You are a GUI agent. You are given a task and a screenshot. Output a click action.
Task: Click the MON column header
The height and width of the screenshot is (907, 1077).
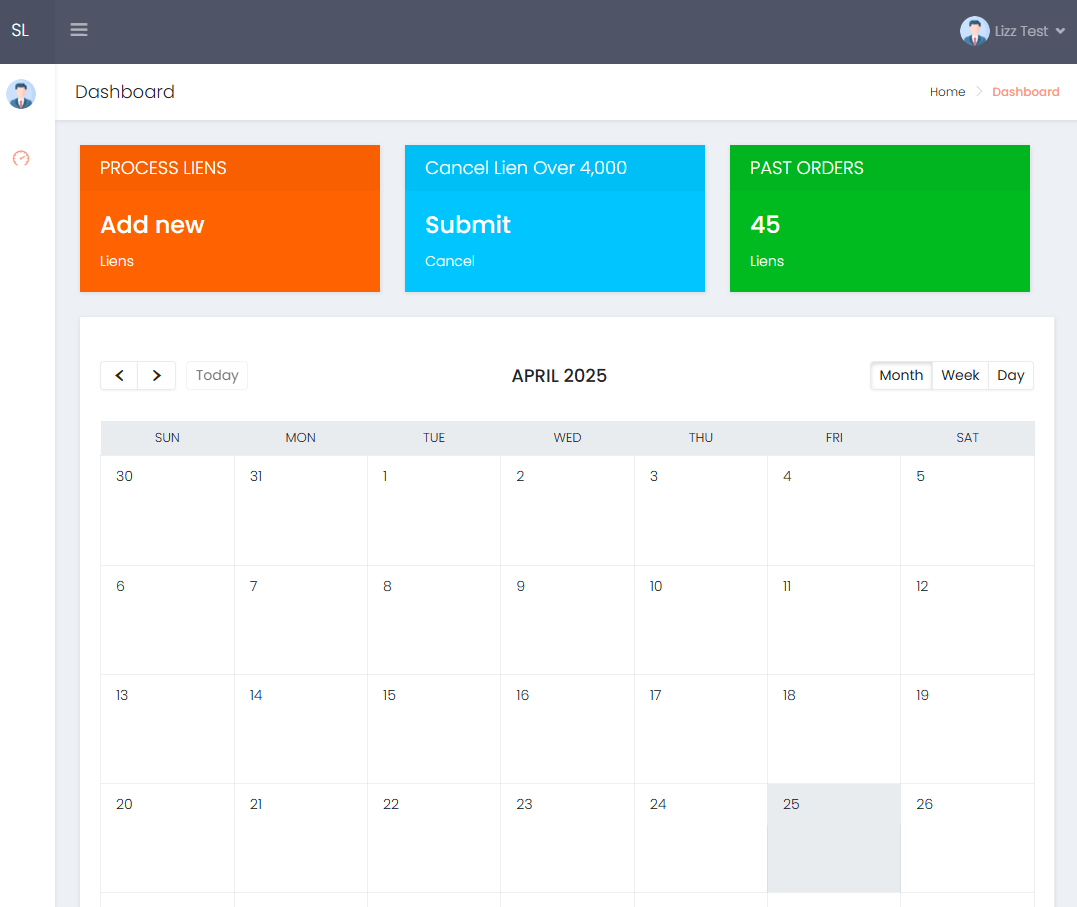pyautogui.click(x=301, y=438)
